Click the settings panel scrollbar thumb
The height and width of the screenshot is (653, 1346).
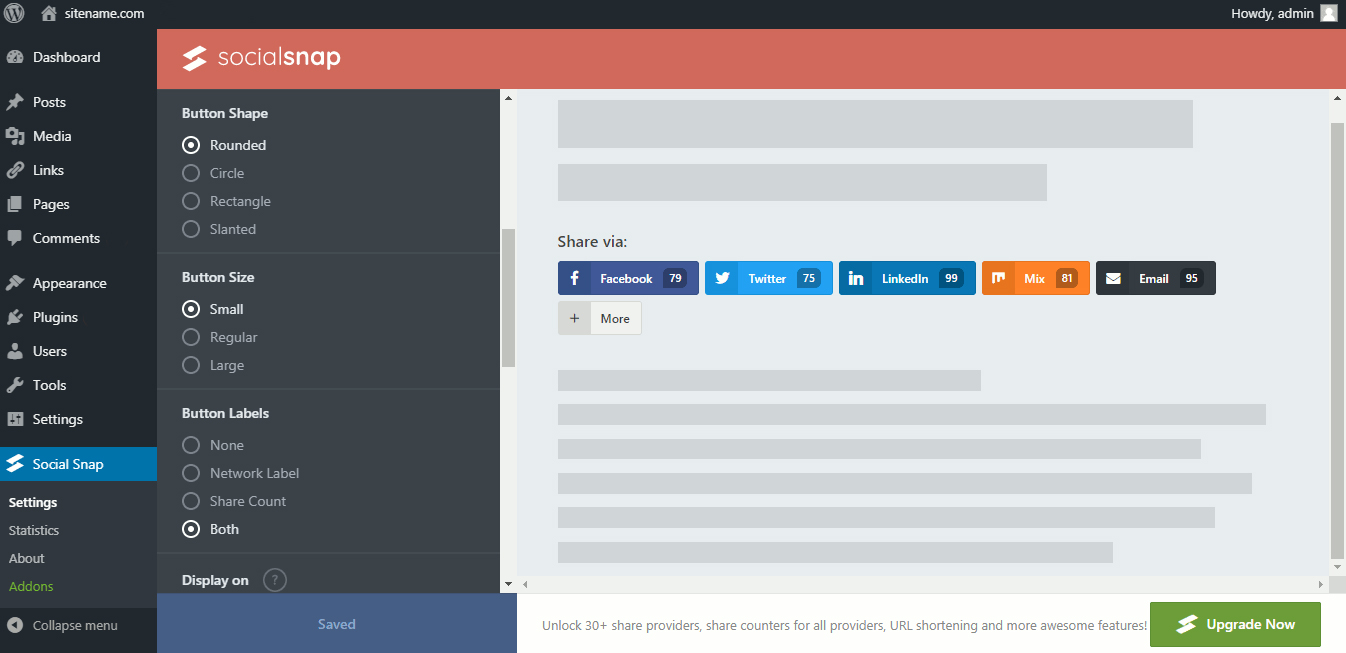[x=508, y=298]
